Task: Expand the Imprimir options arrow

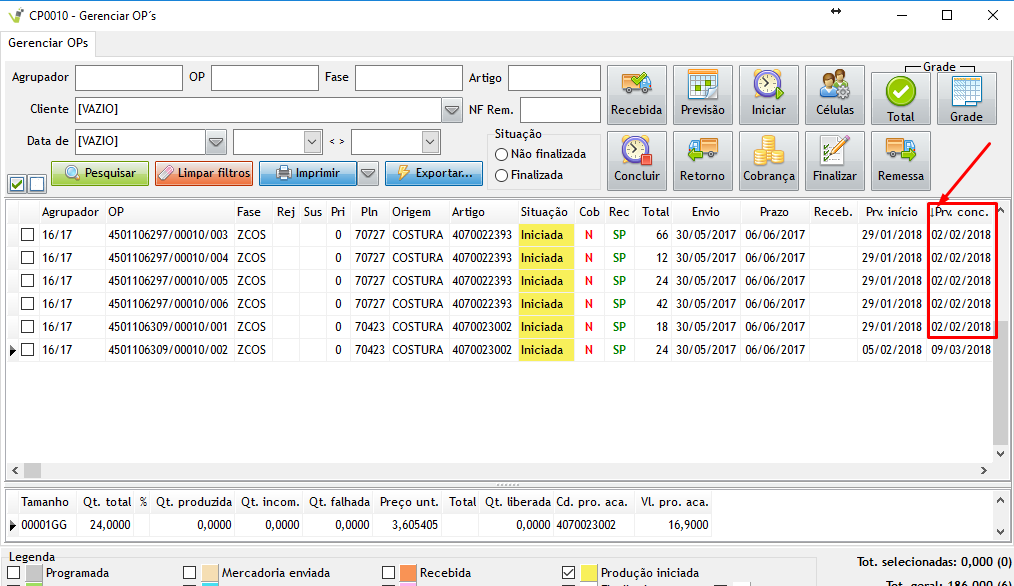Action: pos(368,173)
